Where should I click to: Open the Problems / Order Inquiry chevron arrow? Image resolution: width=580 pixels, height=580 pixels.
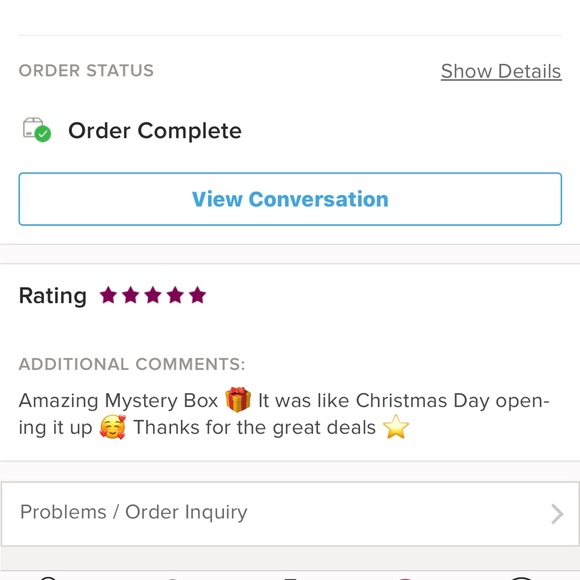coord(557,514)
